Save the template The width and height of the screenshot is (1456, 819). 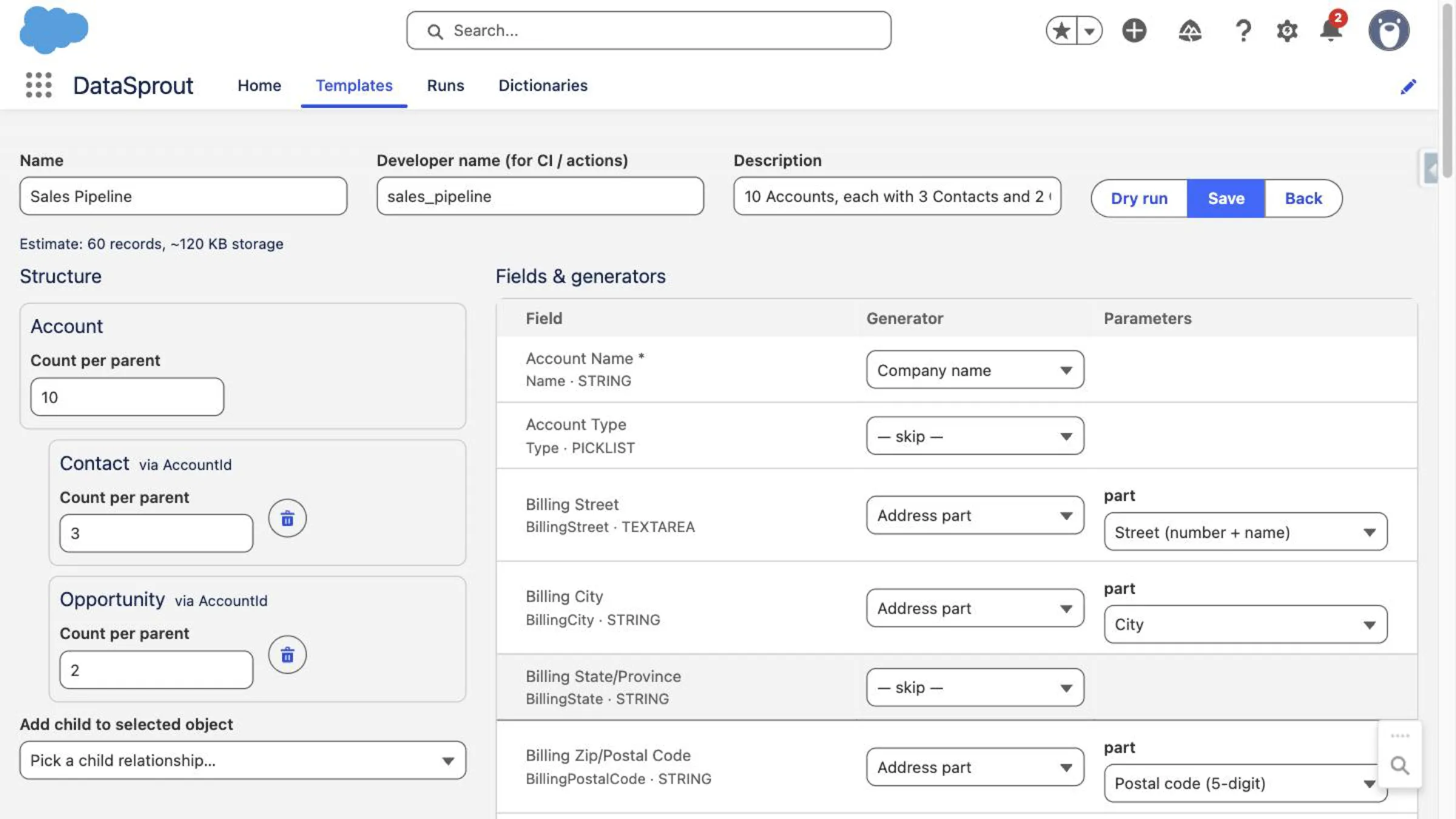click(x=1226, y=198)
